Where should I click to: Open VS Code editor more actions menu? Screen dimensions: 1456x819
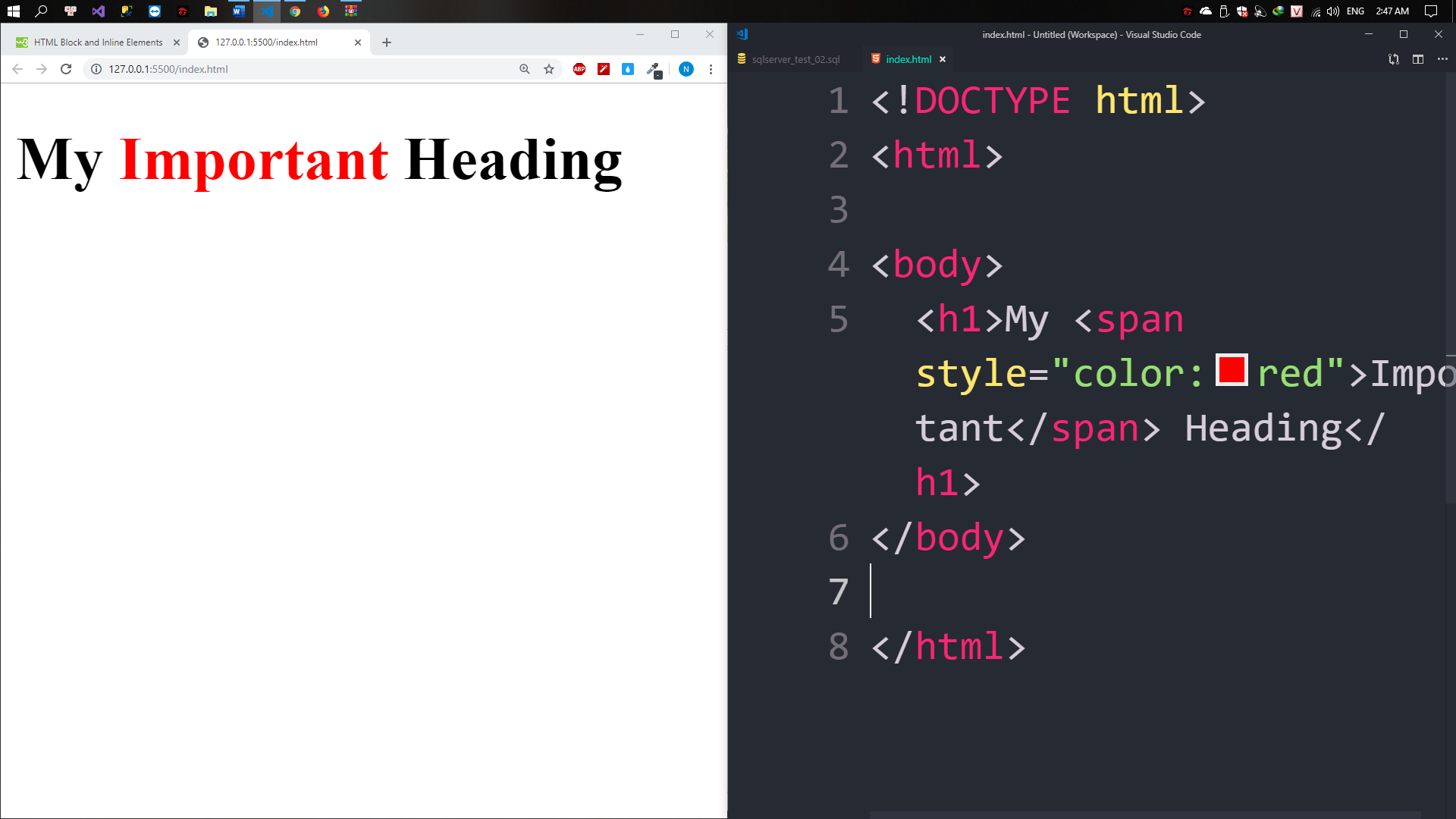[x=1442, y=59]
